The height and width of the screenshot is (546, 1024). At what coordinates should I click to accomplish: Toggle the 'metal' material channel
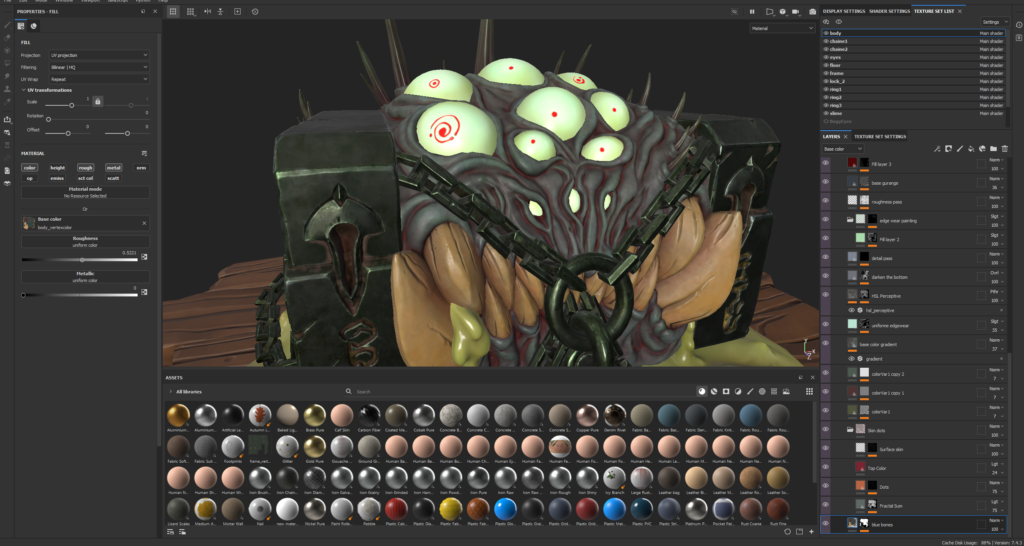pos(113,168)
